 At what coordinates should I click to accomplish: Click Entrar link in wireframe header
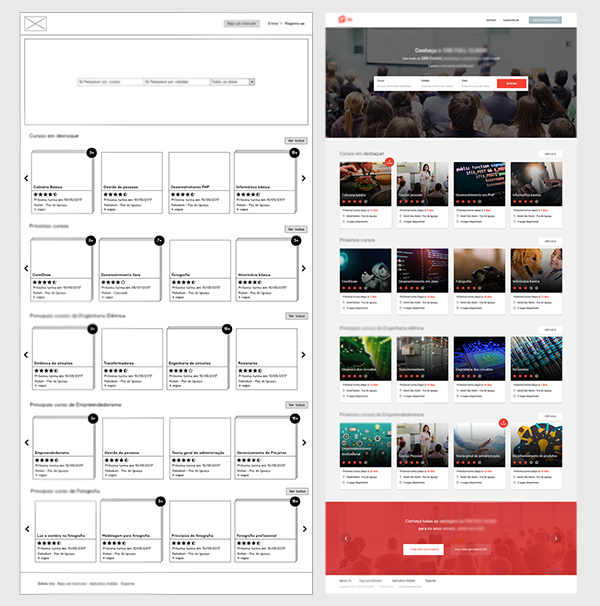[x=273, y=24]
